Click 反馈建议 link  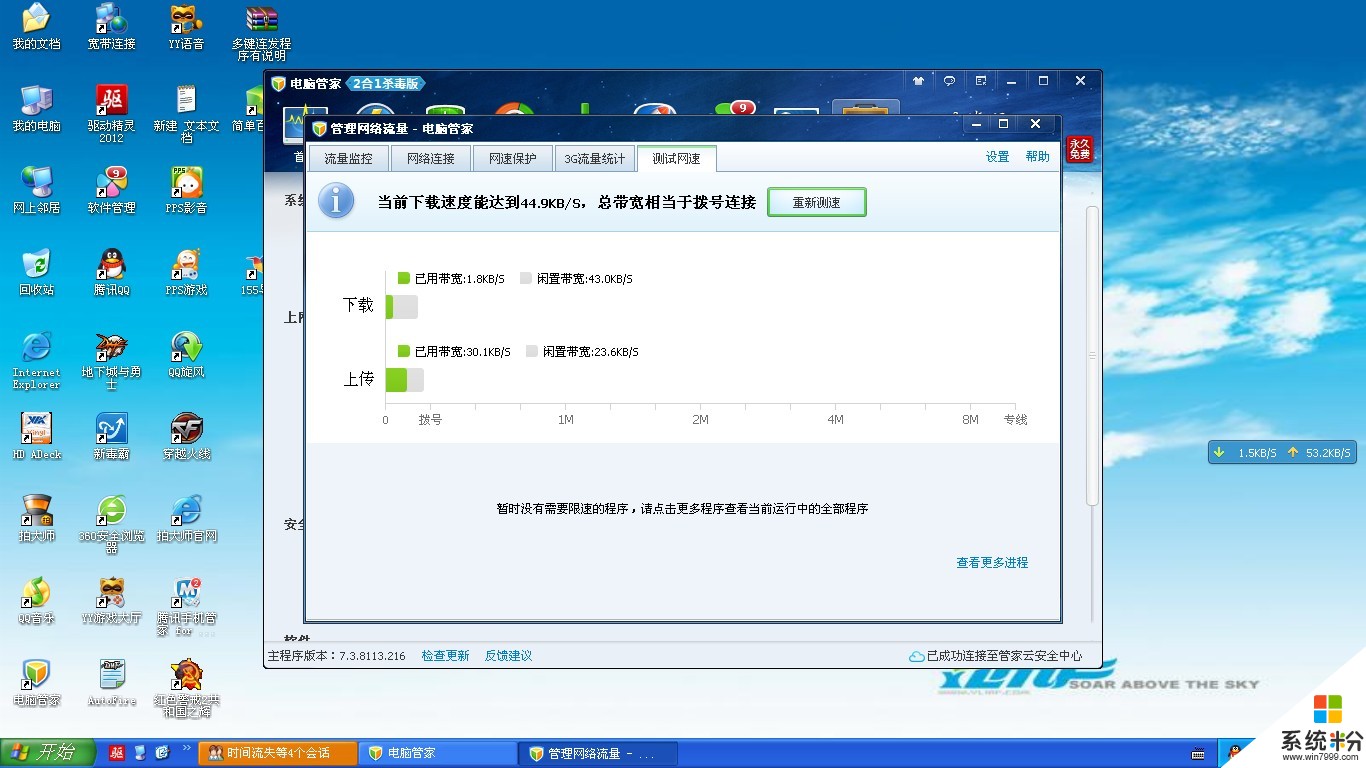508,656
